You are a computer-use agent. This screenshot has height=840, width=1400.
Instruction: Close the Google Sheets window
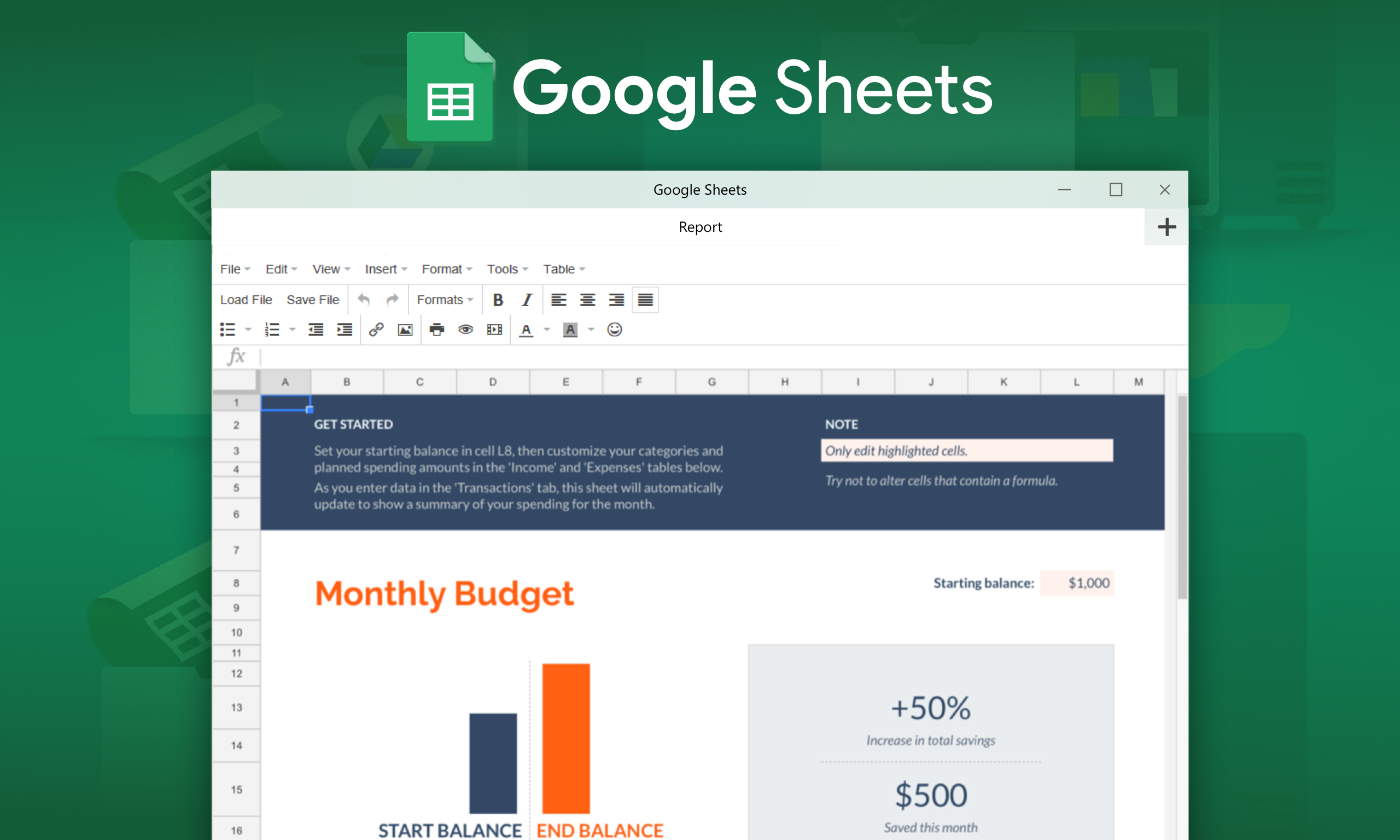point(1165,190)
